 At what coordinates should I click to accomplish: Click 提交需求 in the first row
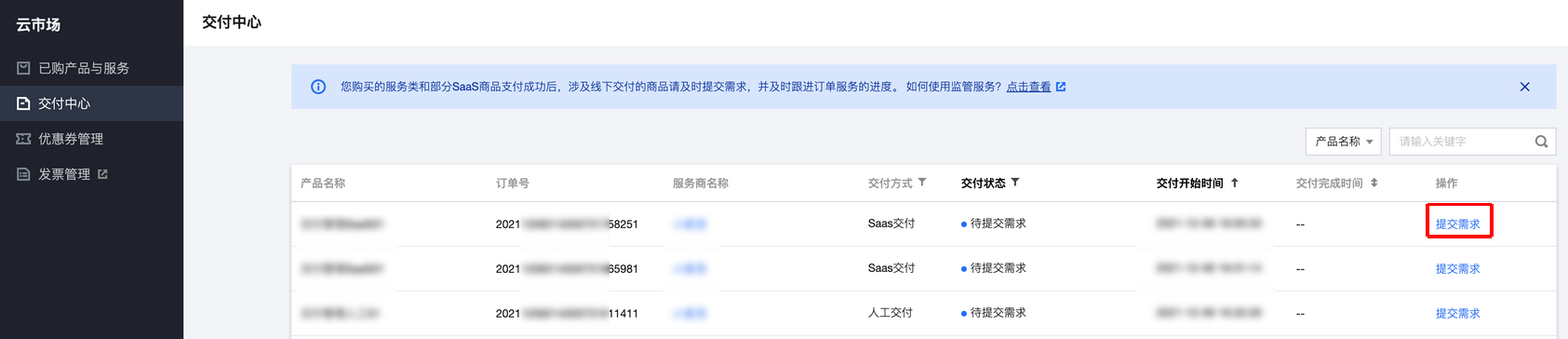(x=1457, y=224)
